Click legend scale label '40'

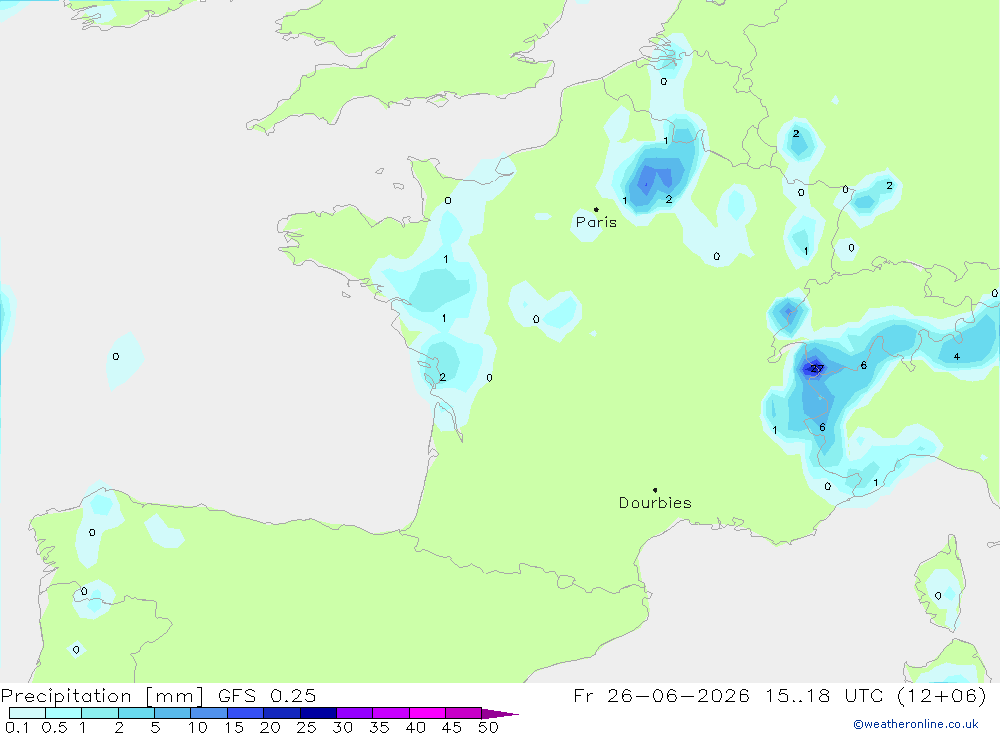[x=415, y=727]
